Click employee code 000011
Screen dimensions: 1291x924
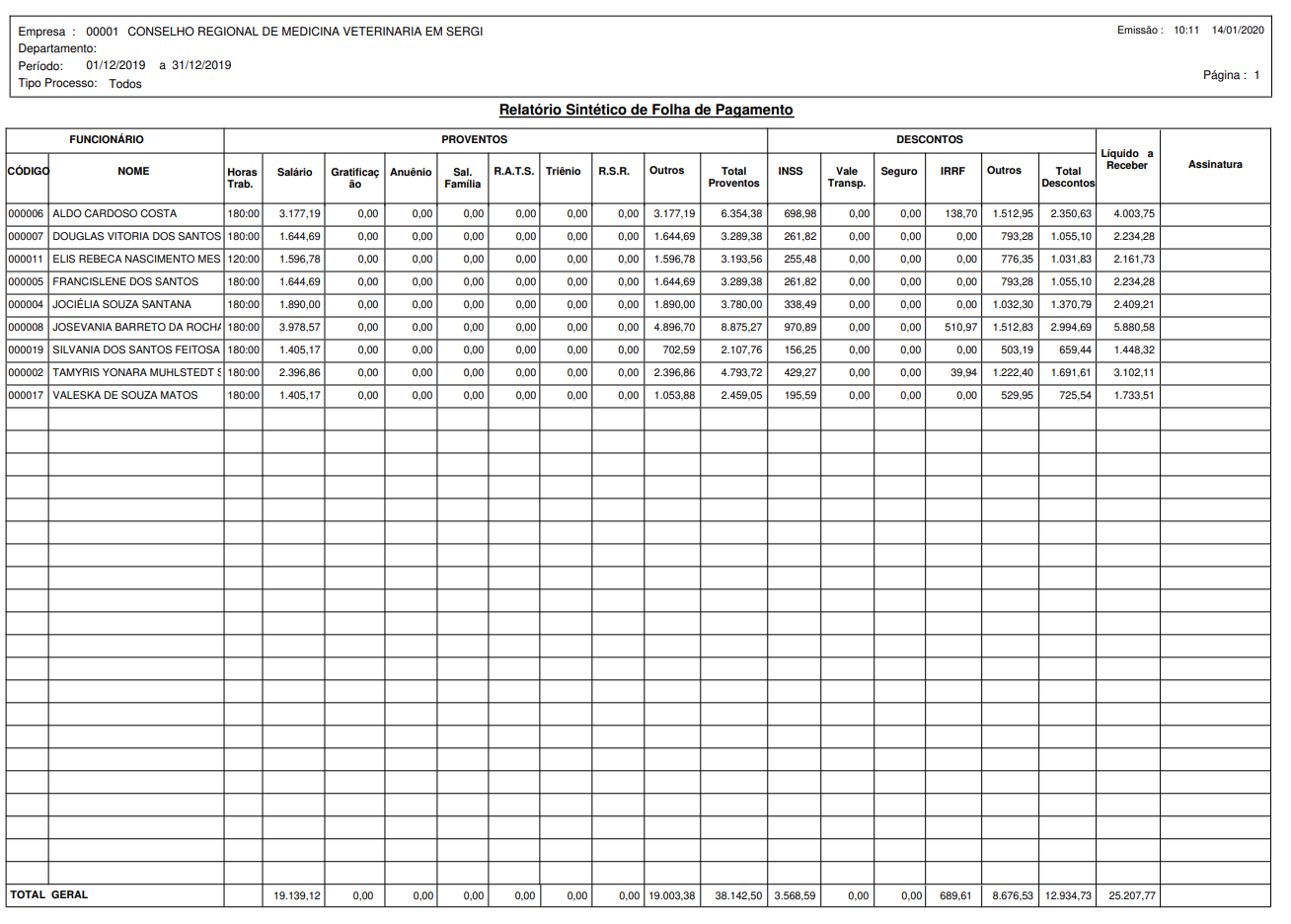pyautogui.click(x=26, y=259)
